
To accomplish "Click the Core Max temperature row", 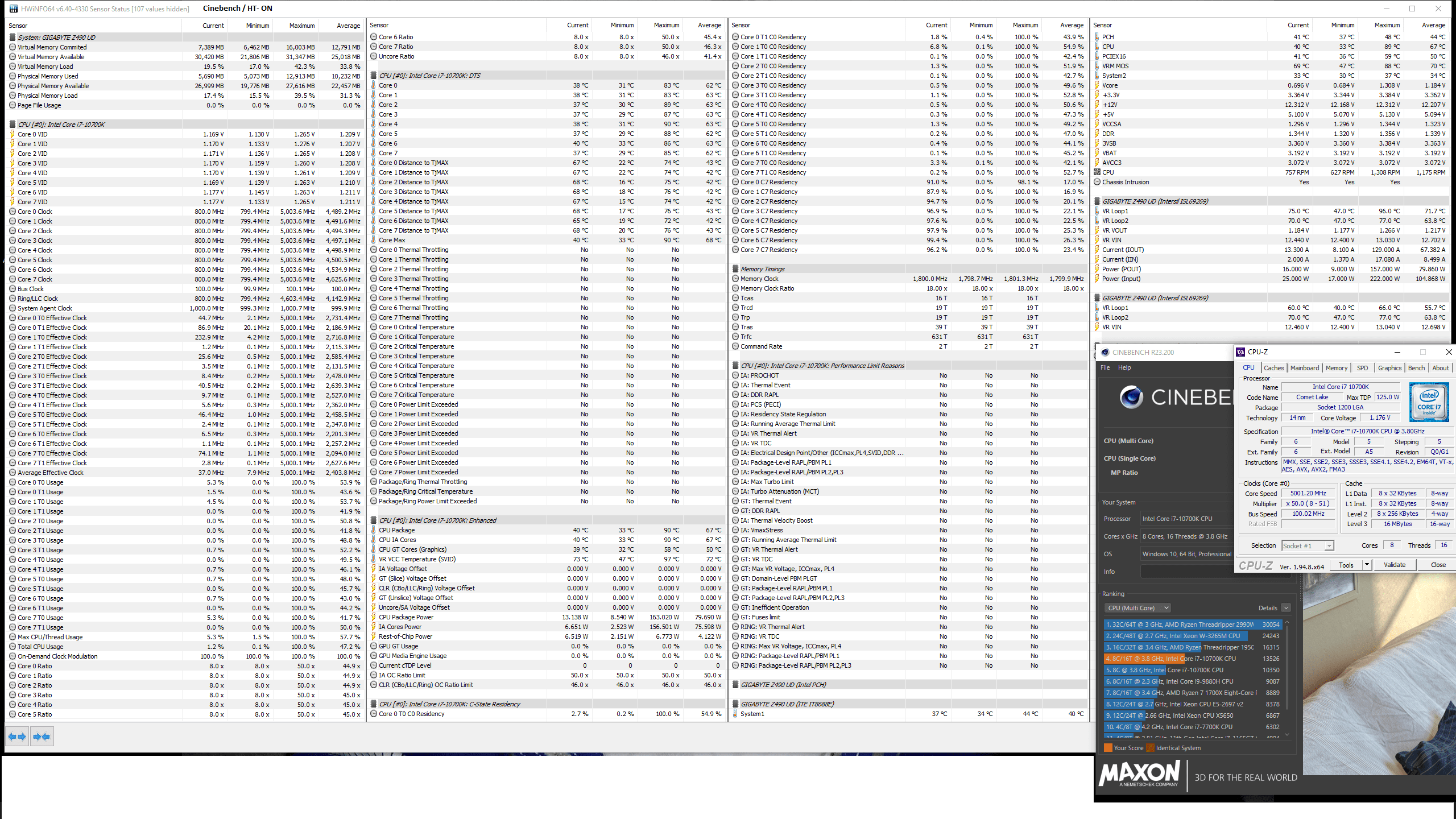I will click(x=547, y=240).
